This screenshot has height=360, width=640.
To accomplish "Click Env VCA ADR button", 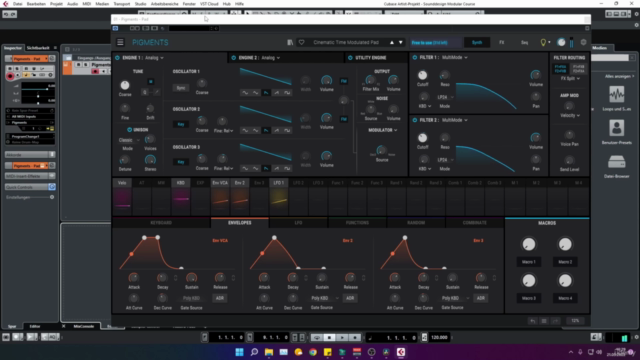I will [x=220, y=298].
